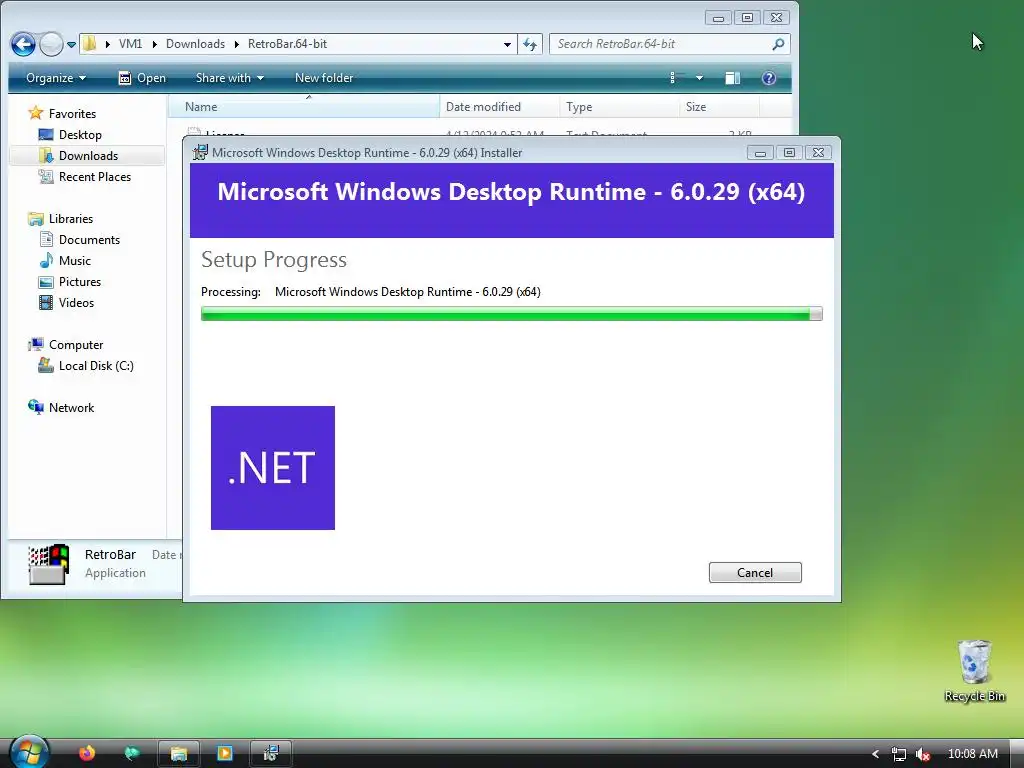Sort by Name column header
Viewport: 1024px width, 768px height.
point(304,106)
